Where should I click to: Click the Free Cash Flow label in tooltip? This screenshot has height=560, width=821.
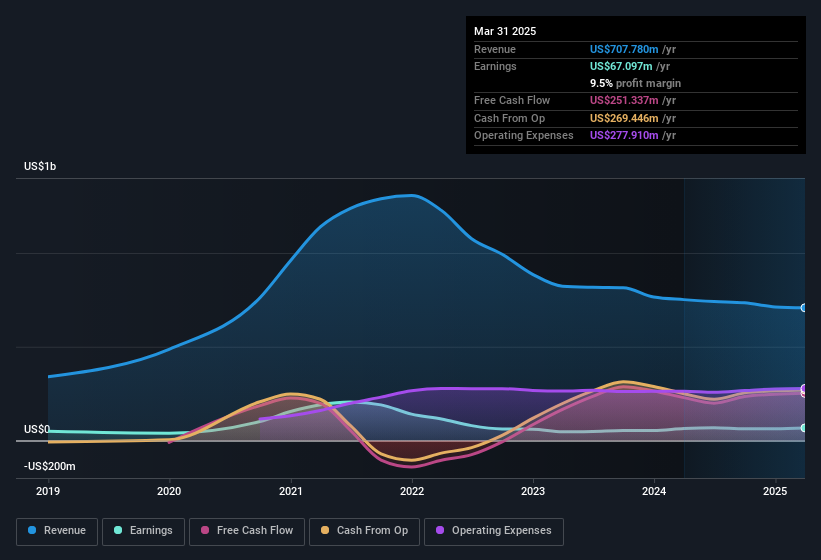click(x=512, y=100)
